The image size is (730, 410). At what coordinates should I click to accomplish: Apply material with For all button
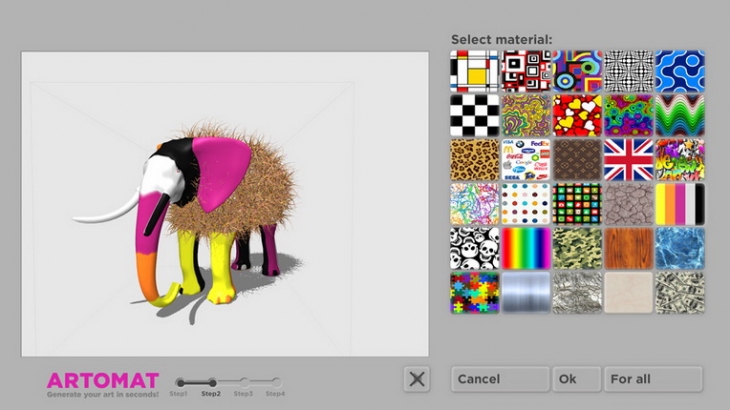pyautogui.click(x=653, y=379)
